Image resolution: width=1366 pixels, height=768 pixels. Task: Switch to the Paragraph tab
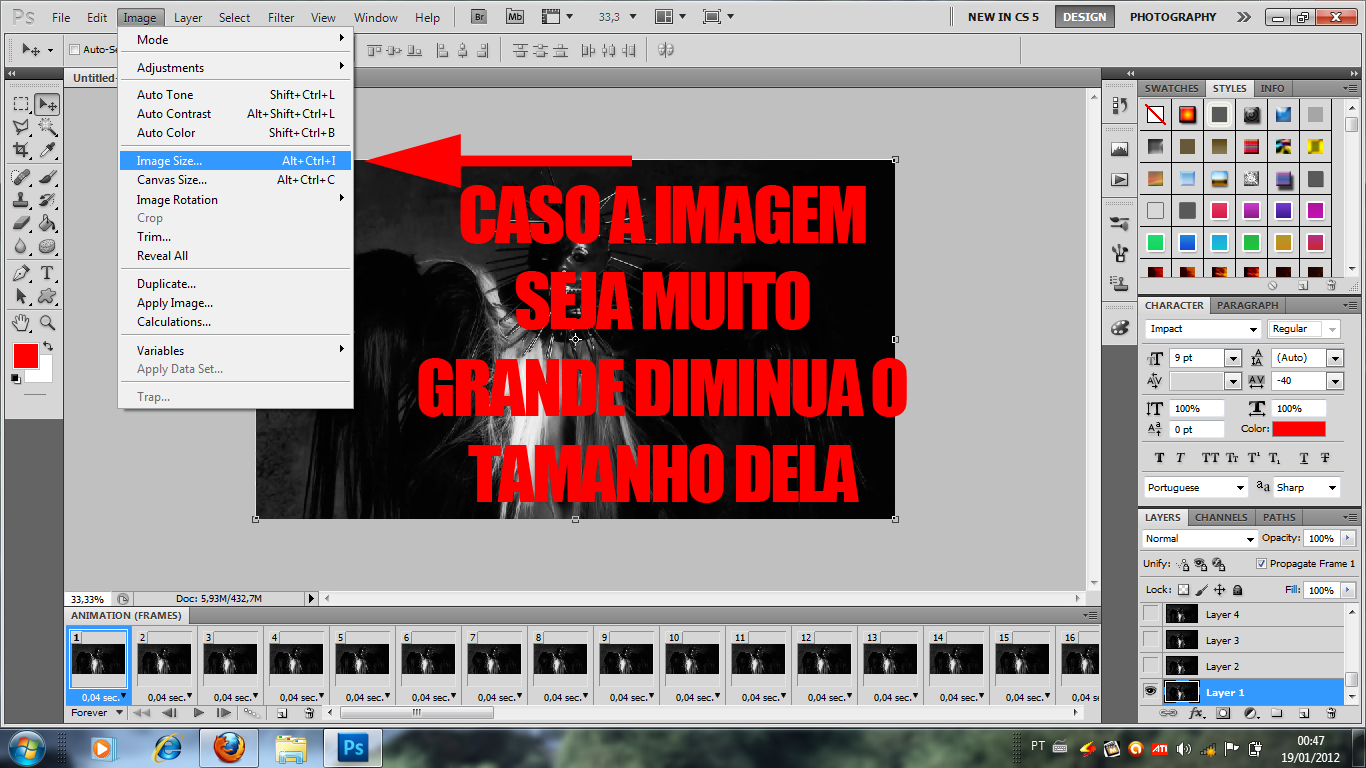[x=1247, y=305]
